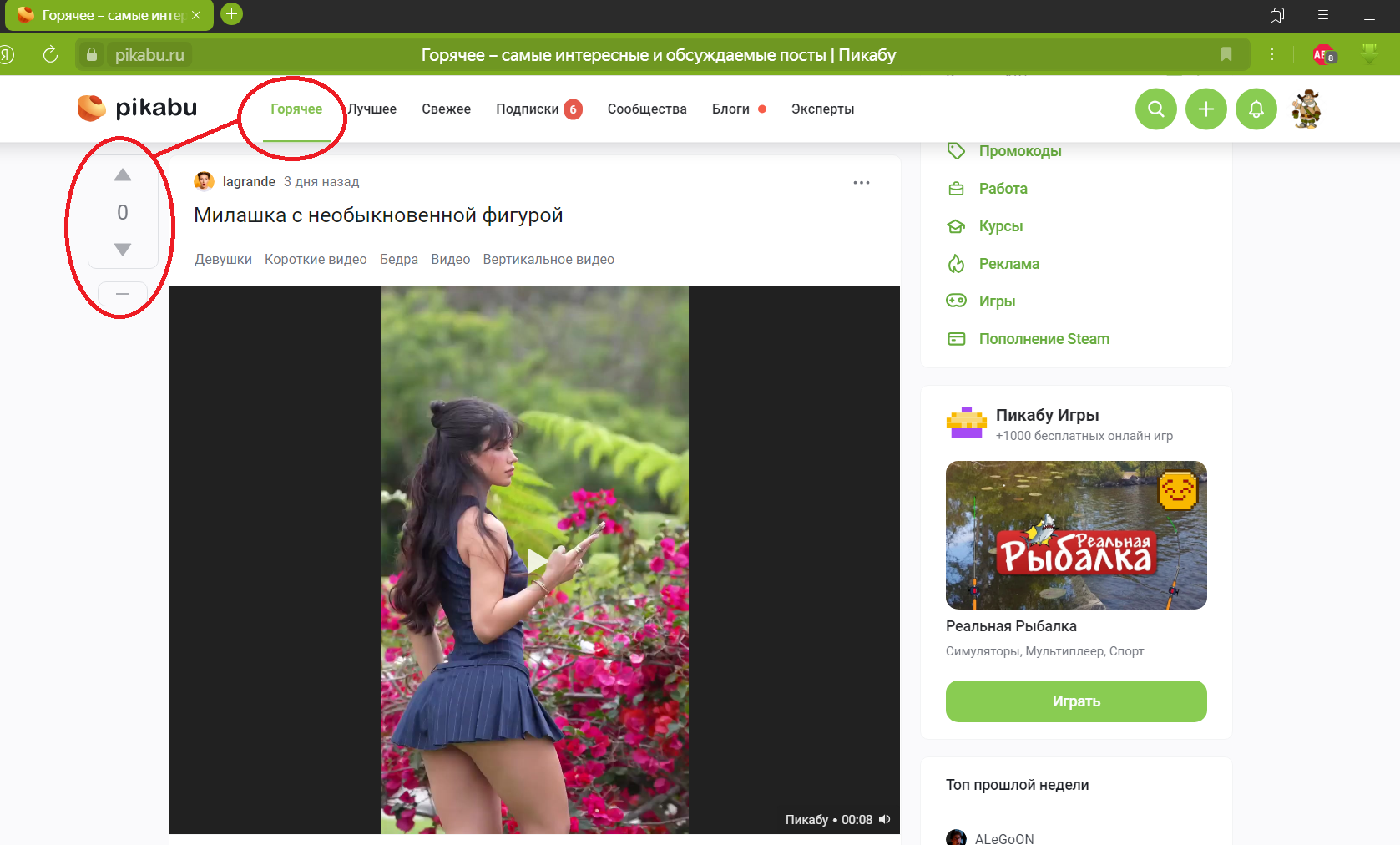The image size is (1400, 845).
Task: Collapse the post with the minus button
Action: pyautogui.click(x=123, y=294)
